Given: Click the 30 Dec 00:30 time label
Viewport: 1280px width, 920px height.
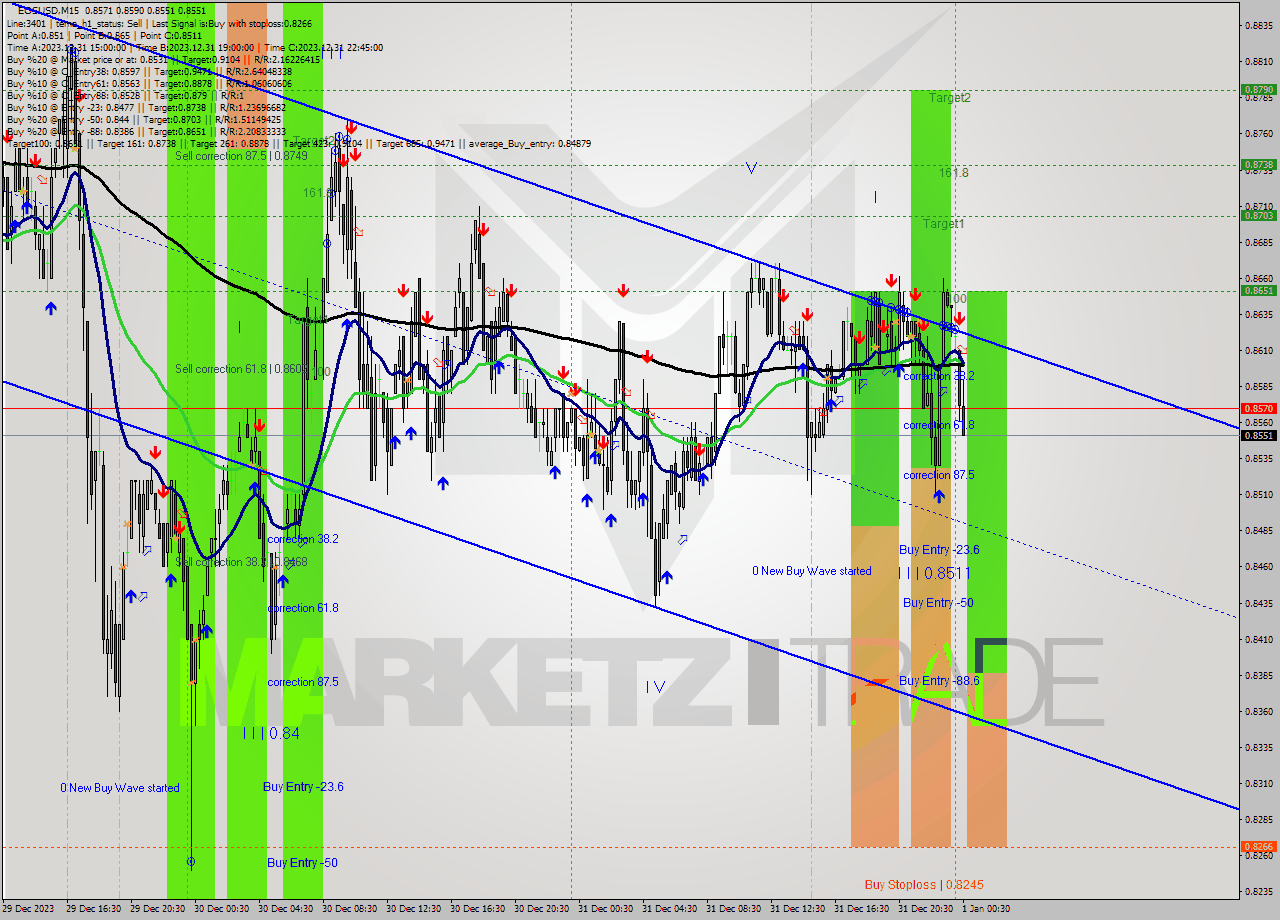Looking at the screenshot, I should [222, 909].
